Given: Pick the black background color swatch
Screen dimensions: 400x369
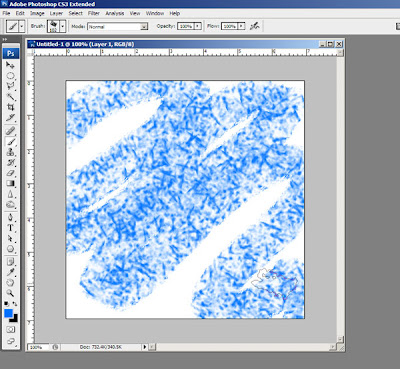Looking at the screenshot, I should [x=14, y=319].
